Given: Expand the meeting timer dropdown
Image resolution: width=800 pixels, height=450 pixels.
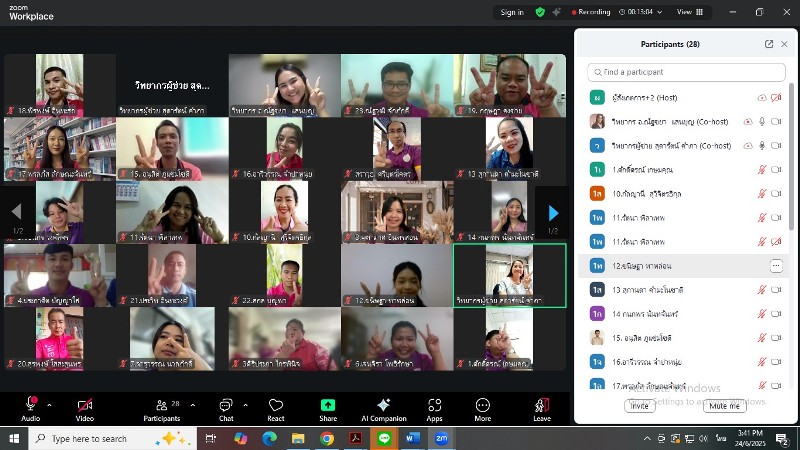Looking at the screenshot, I should click(660, 12).
